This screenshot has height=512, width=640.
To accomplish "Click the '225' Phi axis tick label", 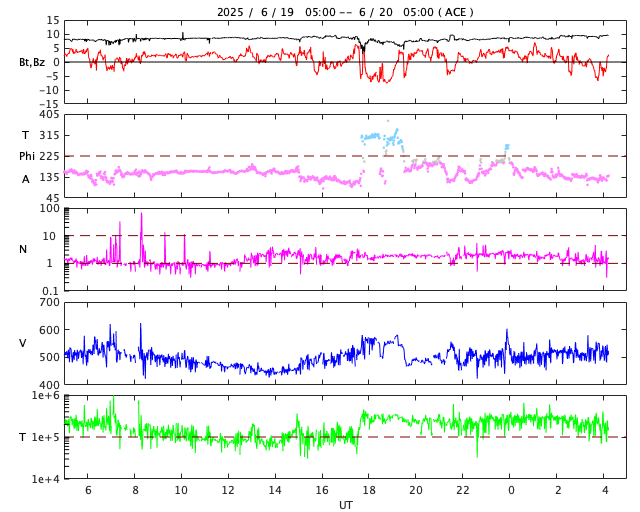I will pyautogui.click(x=49, y=156).
